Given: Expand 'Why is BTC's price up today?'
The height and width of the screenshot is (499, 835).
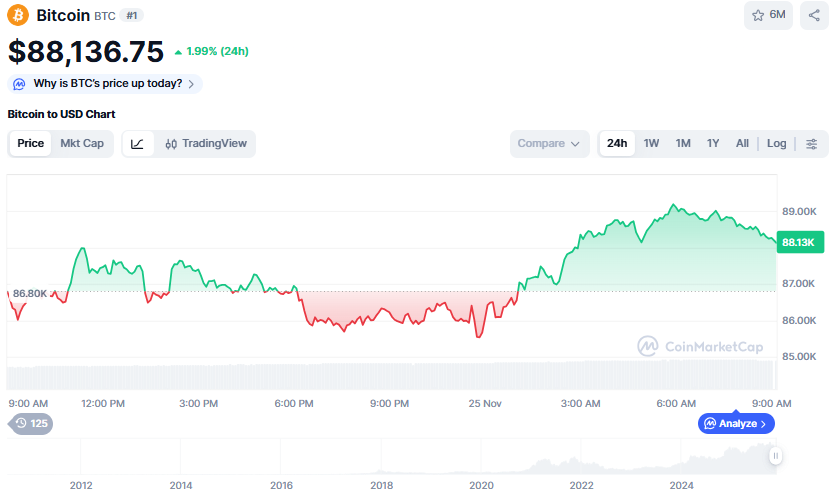Looking at the screenshot, I should (105, 84).
